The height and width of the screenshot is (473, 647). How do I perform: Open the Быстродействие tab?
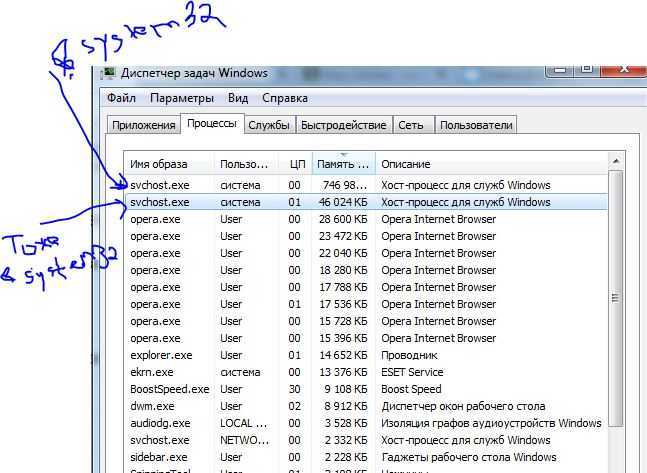click(x=343, y=125)
